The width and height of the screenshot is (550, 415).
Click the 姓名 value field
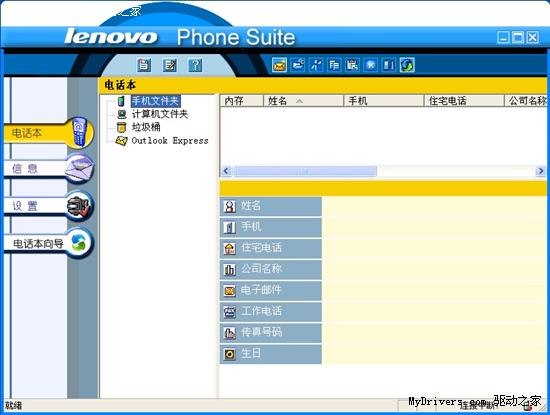(435, 207)
